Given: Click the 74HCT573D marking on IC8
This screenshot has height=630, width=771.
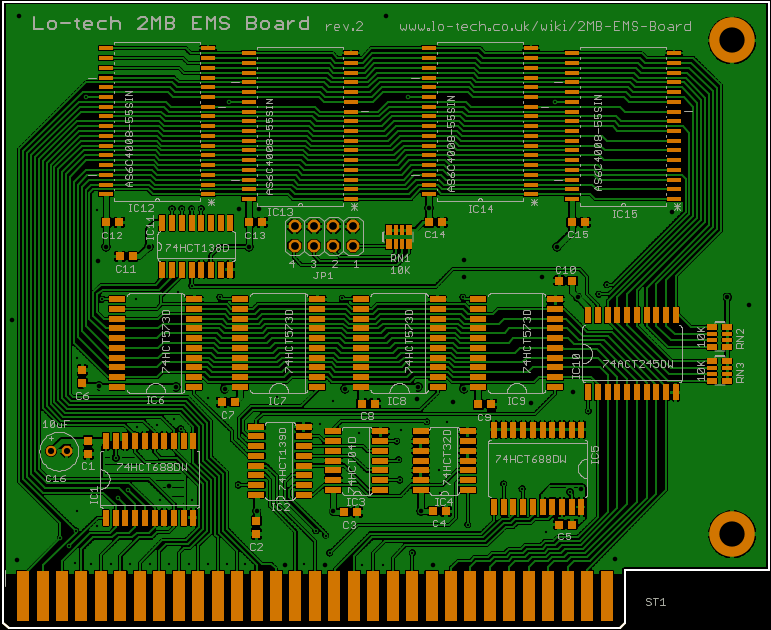Looking at the screenshot, I should (409, 341).
